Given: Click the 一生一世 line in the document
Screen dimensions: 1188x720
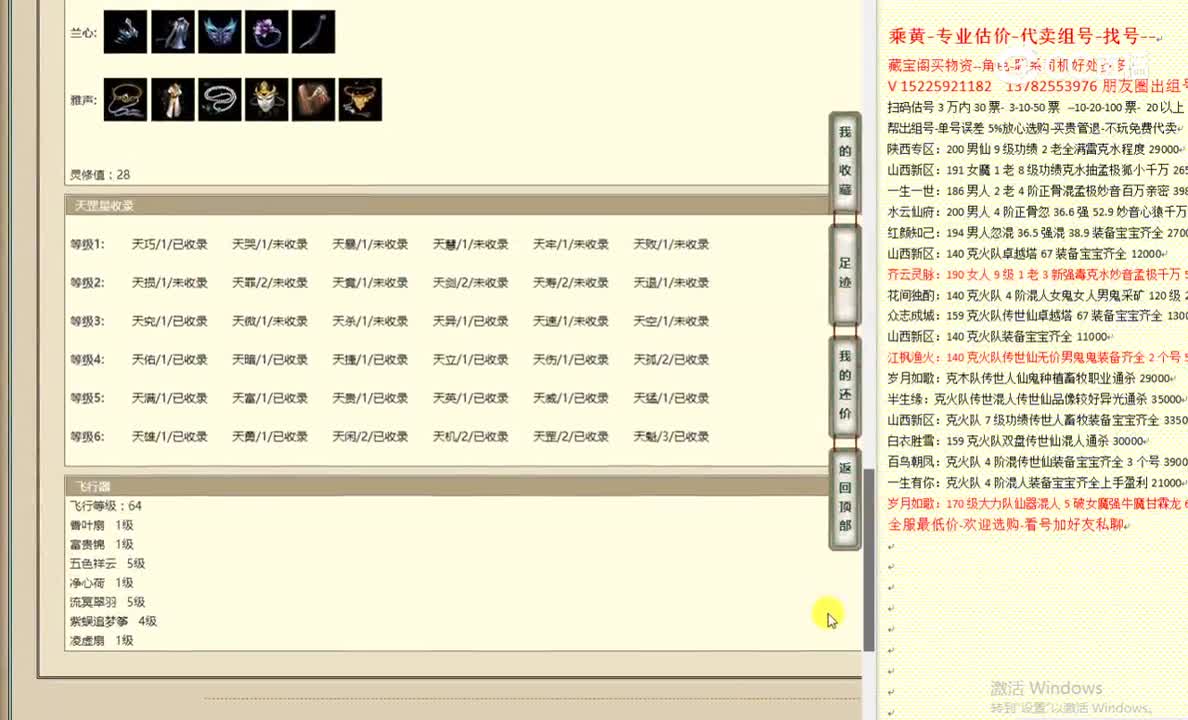Looking at the screenshot, I should point(1037,191).
